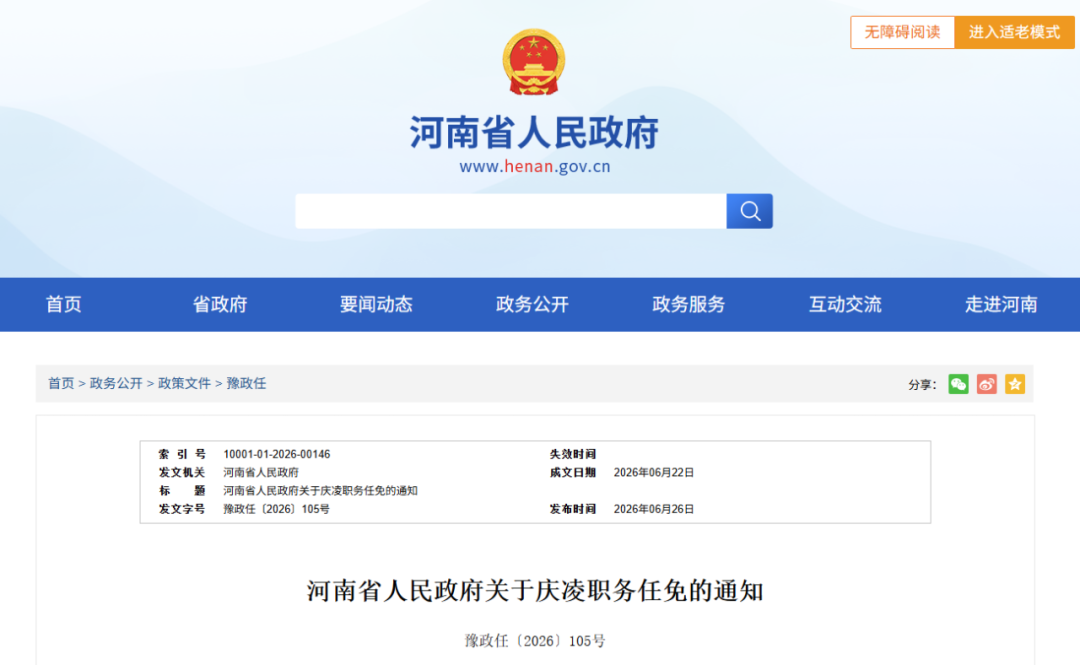Open the 省政府 navigation menu item
This screenshot has width=1080, height=665.
coord(220,305)
